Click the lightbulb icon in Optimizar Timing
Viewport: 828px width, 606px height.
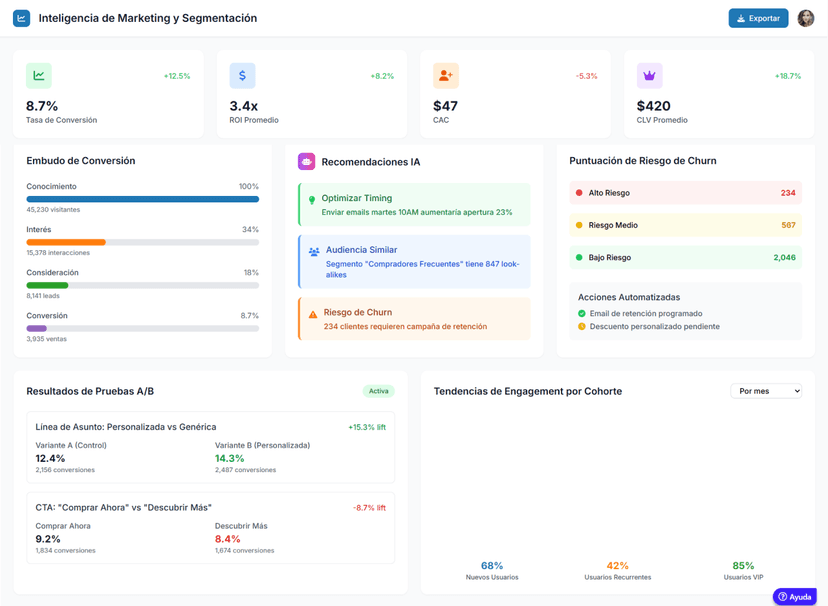click(312, 200)
